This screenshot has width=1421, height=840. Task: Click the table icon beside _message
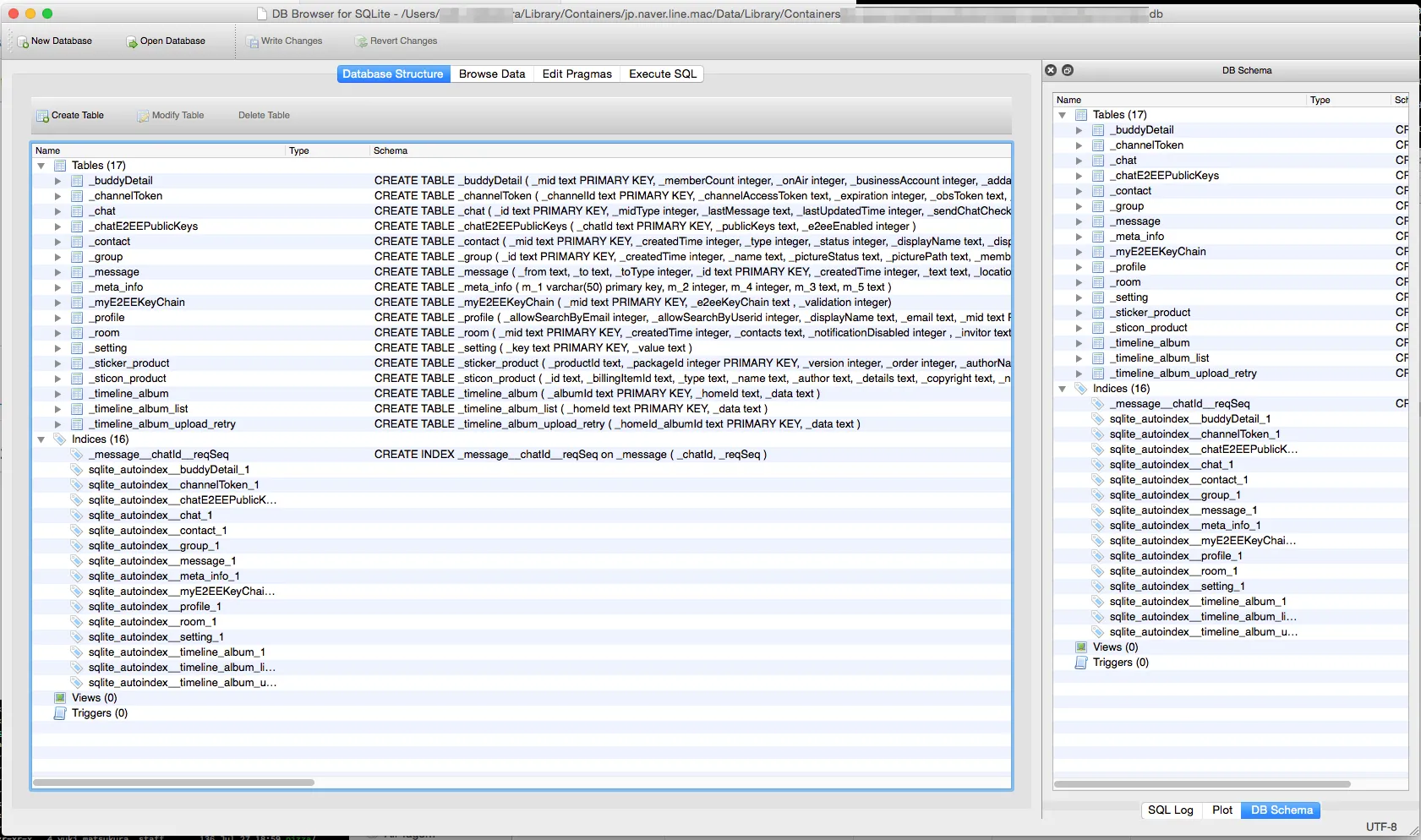tap(78, 271)
